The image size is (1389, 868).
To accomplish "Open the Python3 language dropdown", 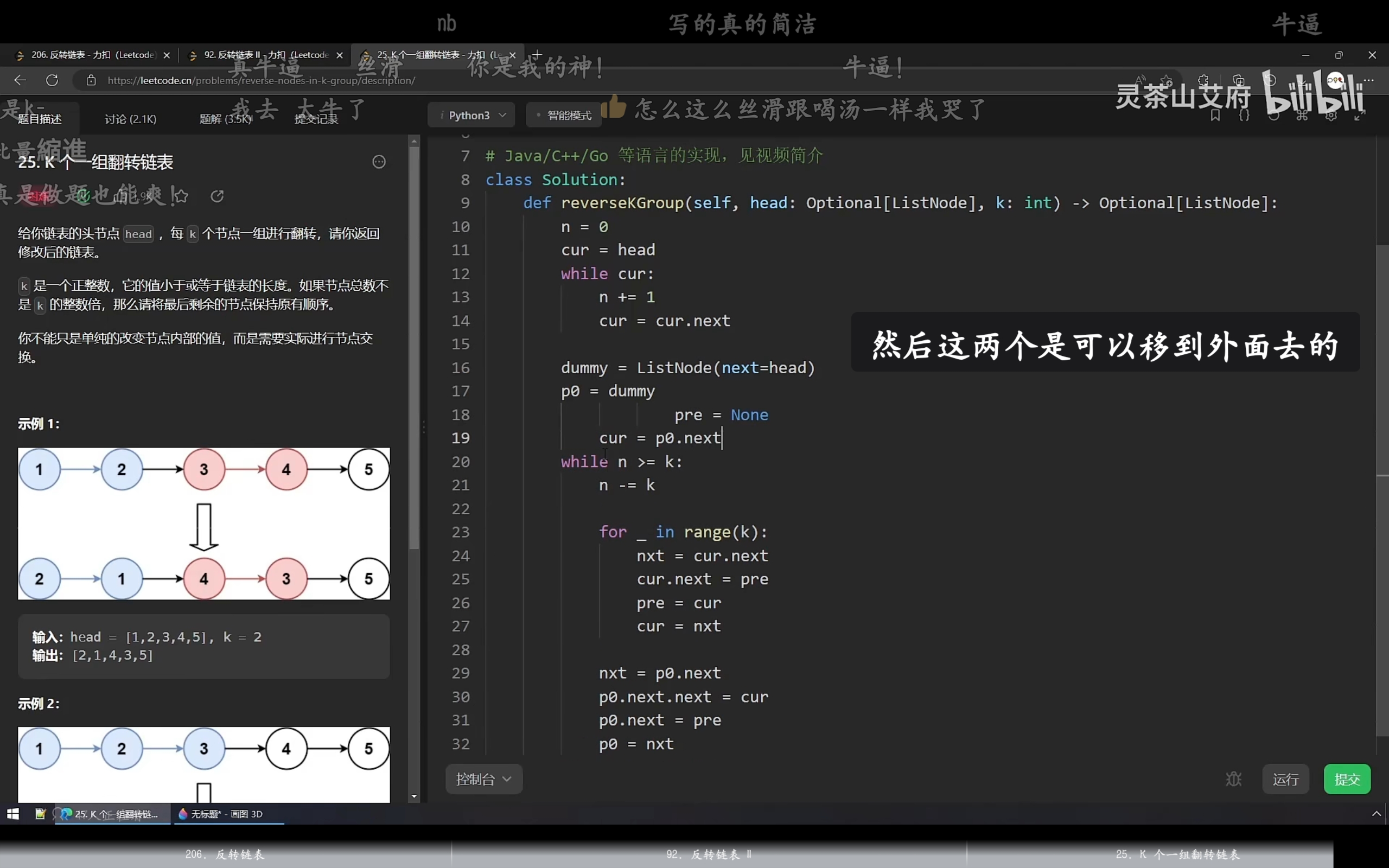I will click(471, 116).
